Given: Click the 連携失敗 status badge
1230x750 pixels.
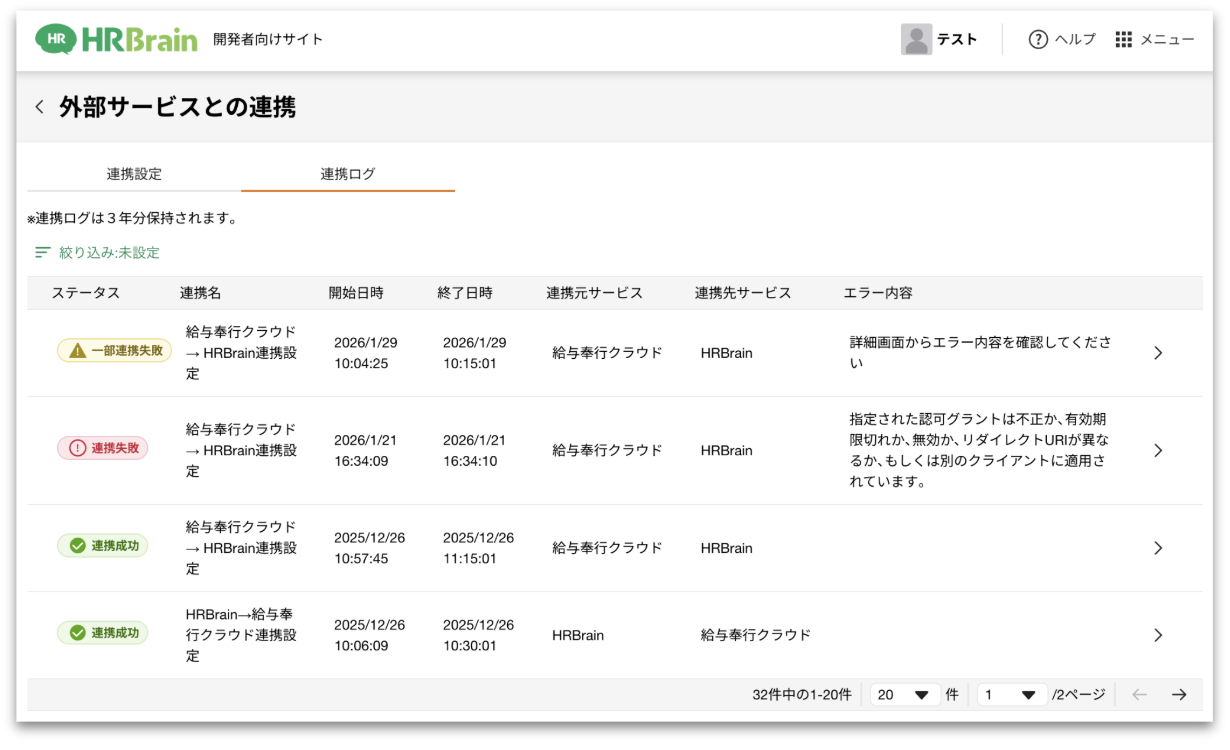Looking at the screenshot, I should click(x=102, y=449).
